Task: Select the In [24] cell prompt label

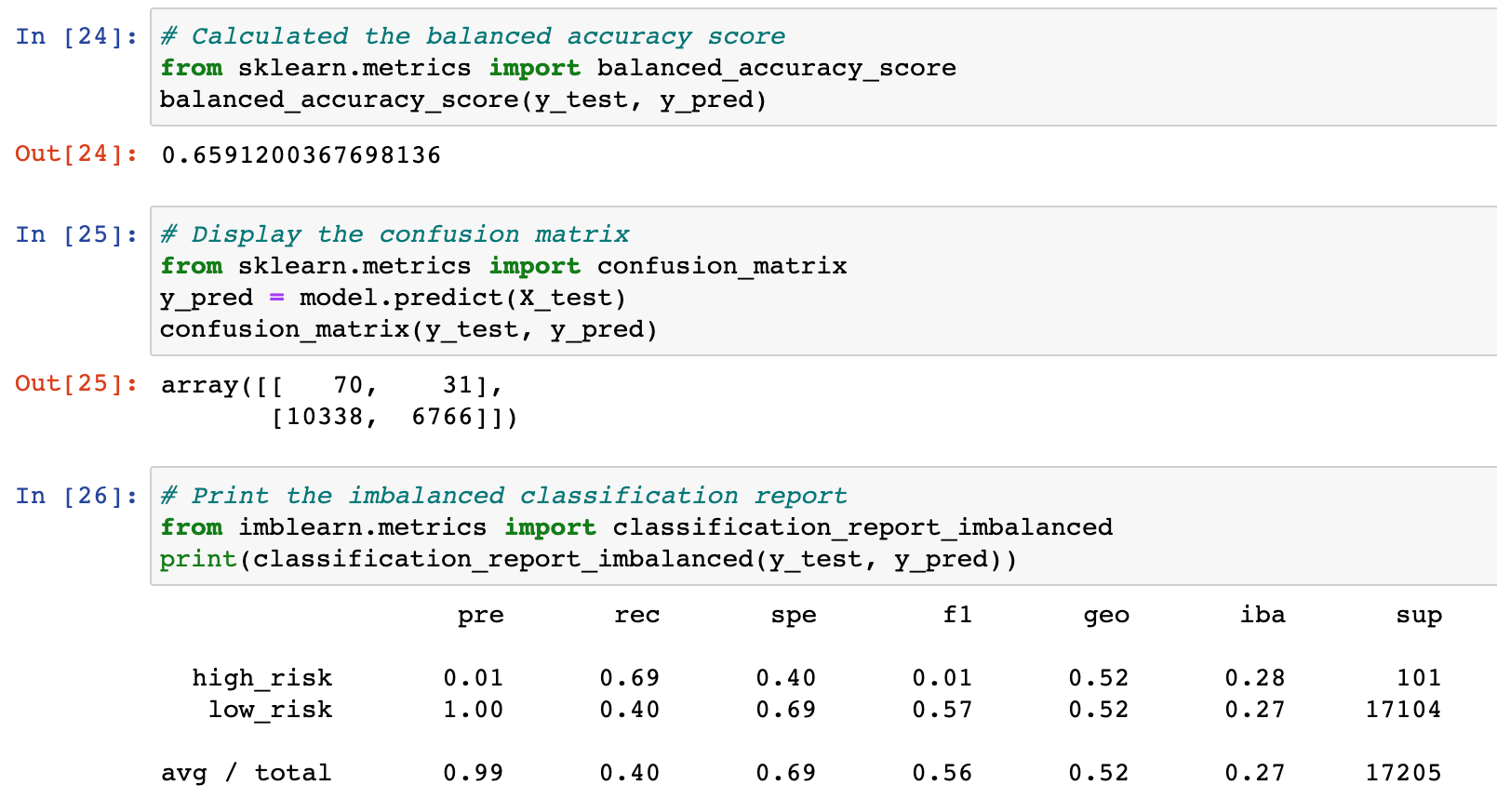Action: 76,36
